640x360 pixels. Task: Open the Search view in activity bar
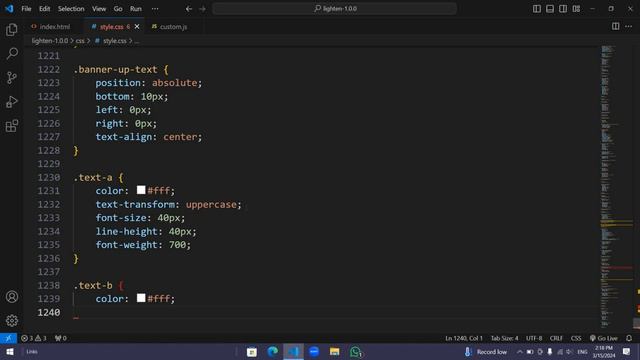coord(12,53)
